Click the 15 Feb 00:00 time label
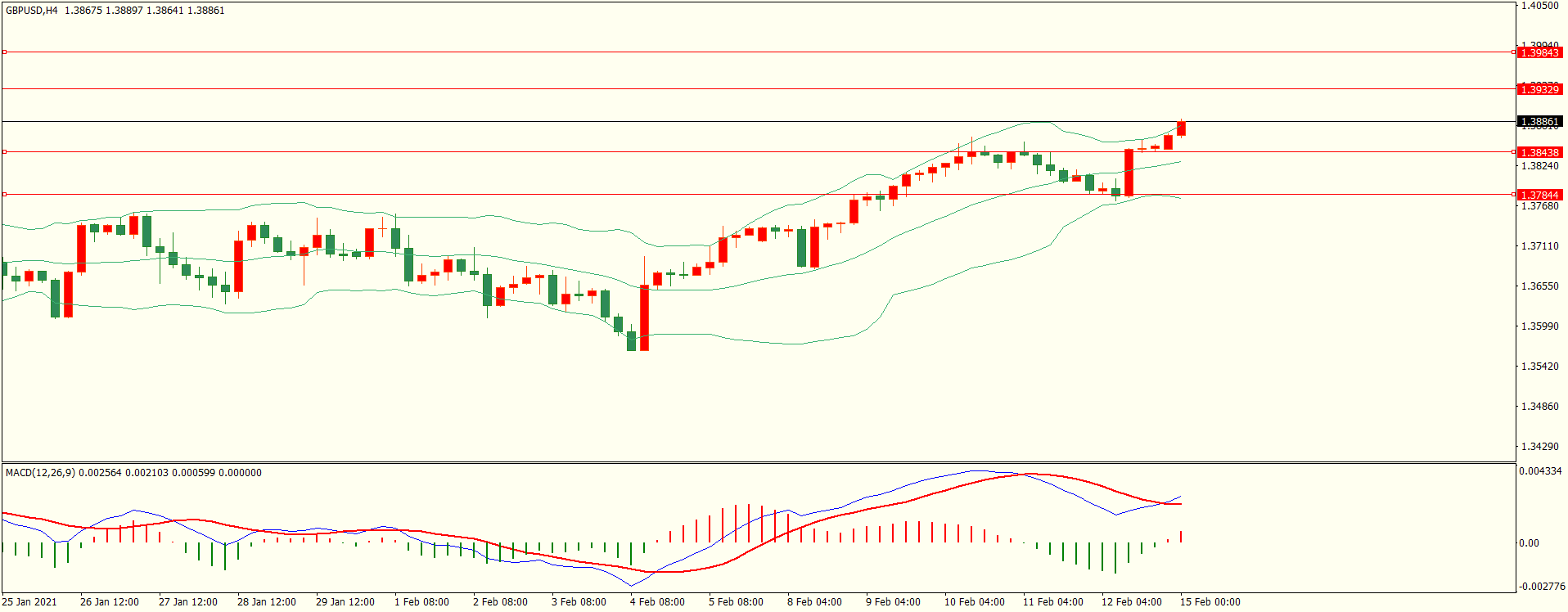Screen dimensions: 1568x612 pyautogui.click(x=1210, y=602)
